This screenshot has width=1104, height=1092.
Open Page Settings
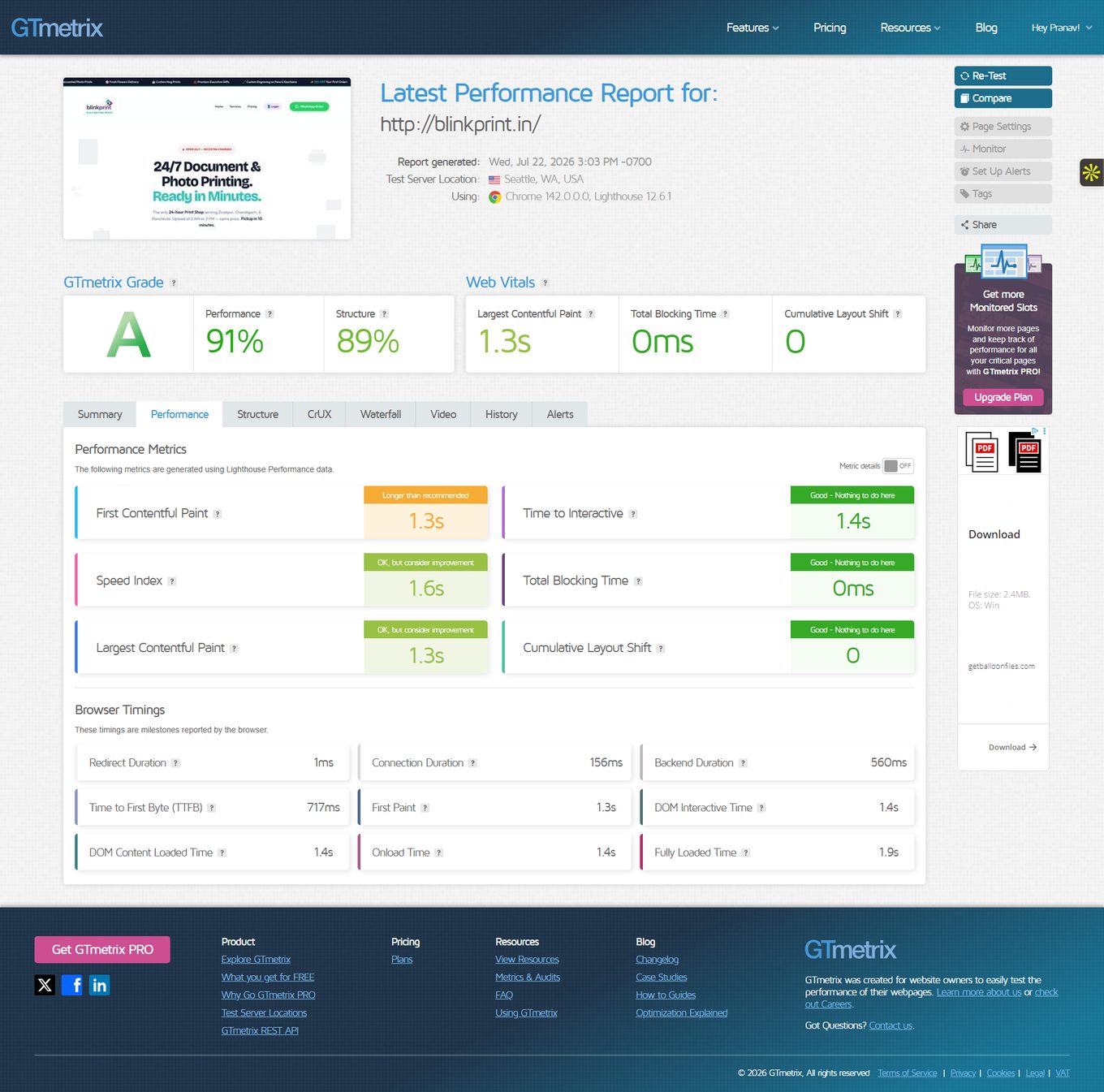1003,127
